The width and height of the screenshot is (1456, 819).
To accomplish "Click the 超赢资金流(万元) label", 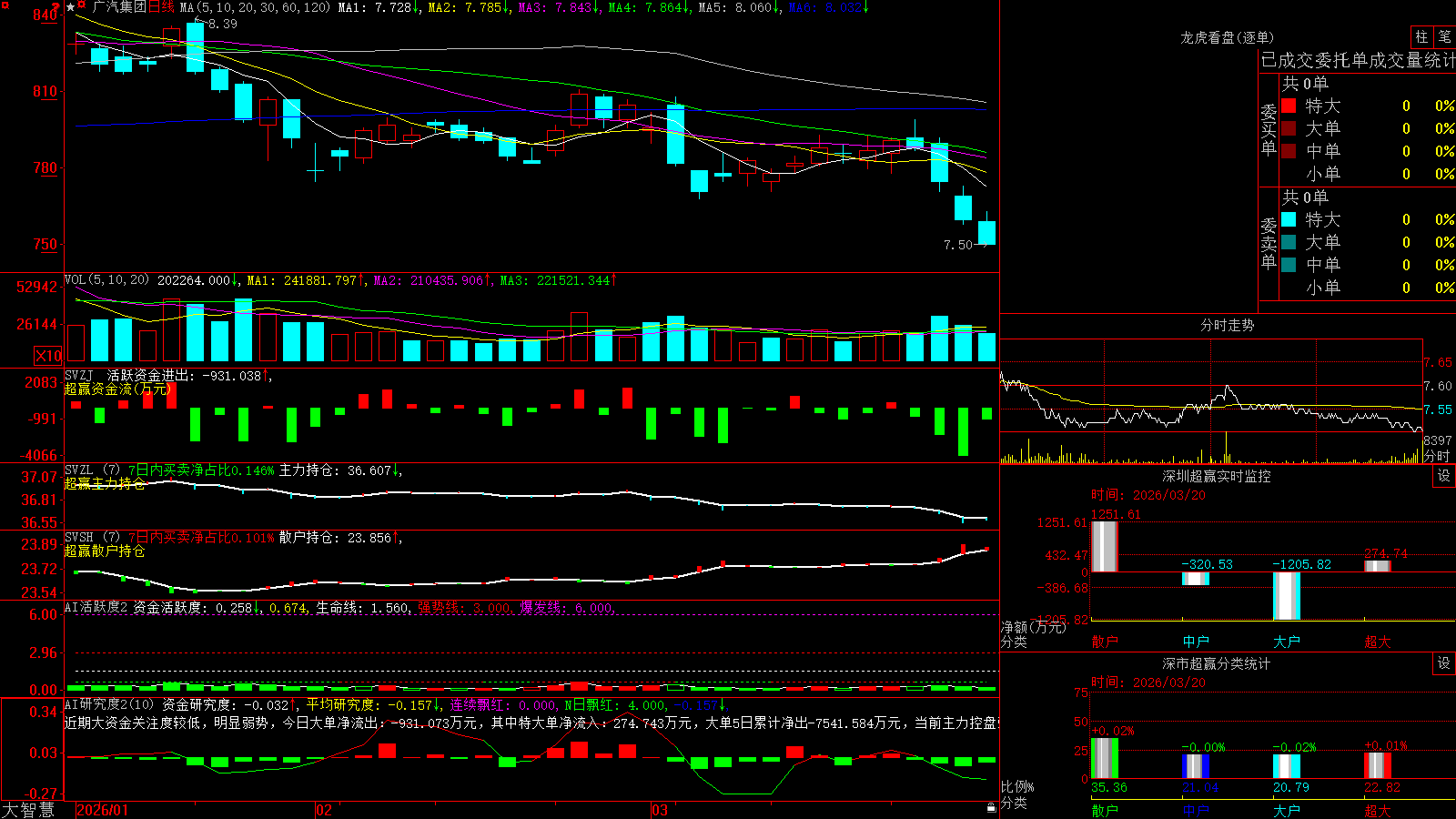I will [117, 389].
